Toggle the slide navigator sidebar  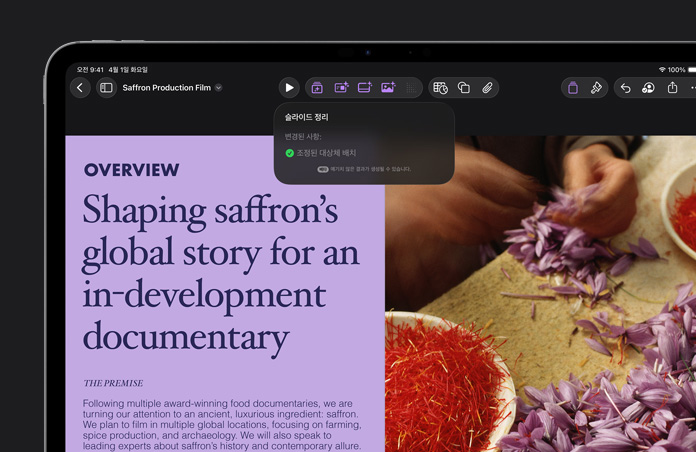(106, 88)
